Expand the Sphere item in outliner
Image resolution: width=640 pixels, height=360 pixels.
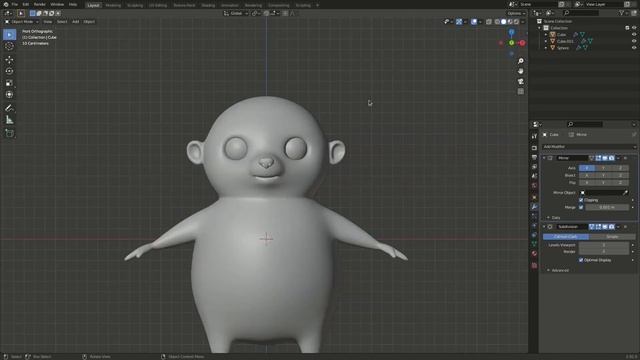546,48
